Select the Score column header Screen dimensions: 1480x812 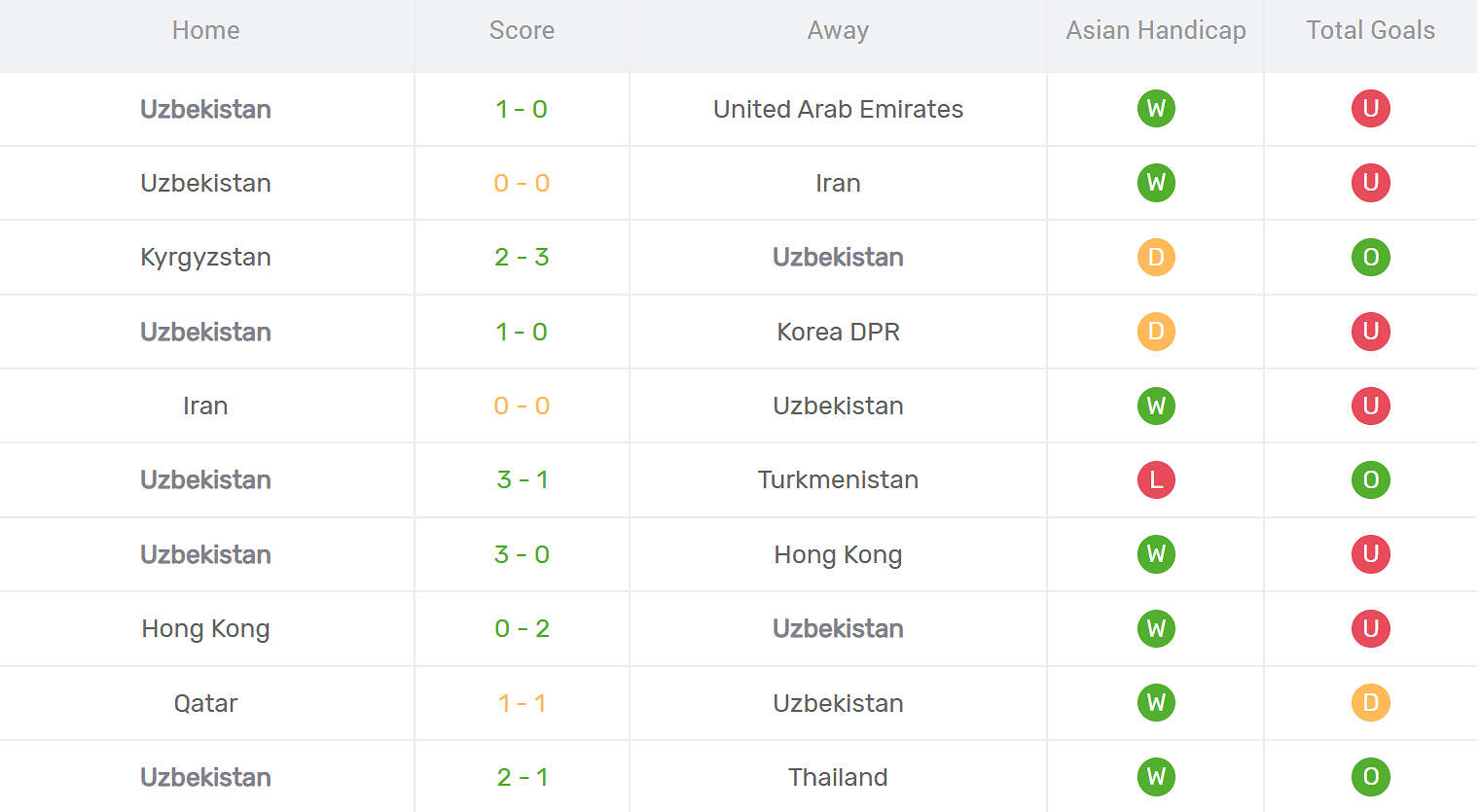(x=522, y=30)
